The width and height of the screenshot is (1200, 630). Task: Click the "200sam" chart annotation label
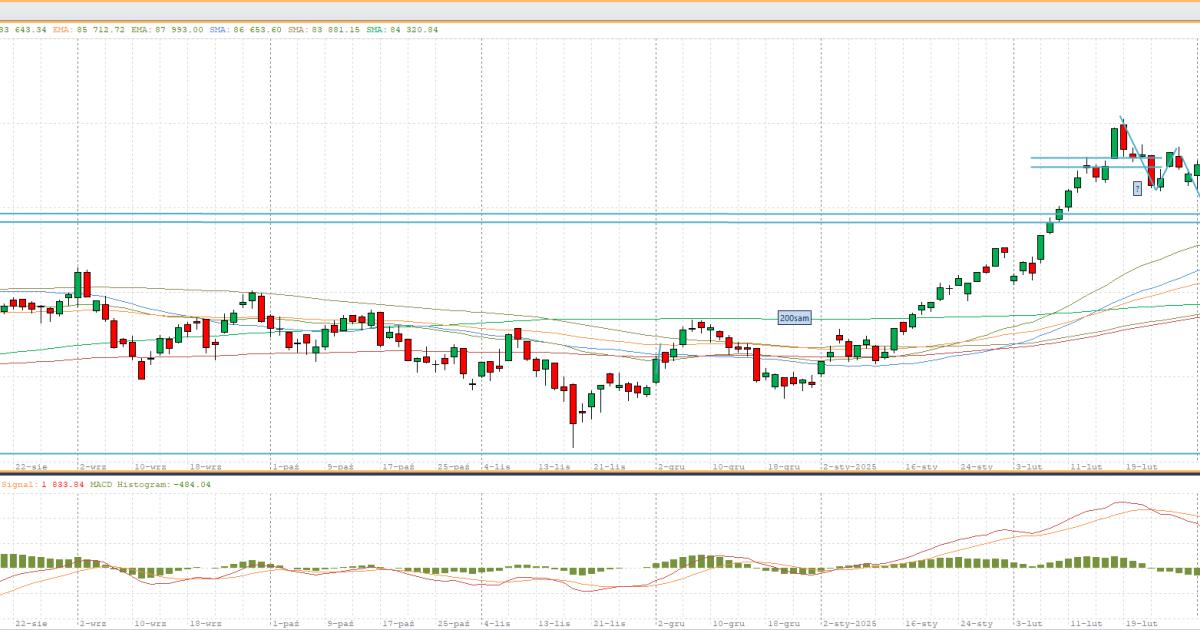pyautogui.click(x=795, y=317)
